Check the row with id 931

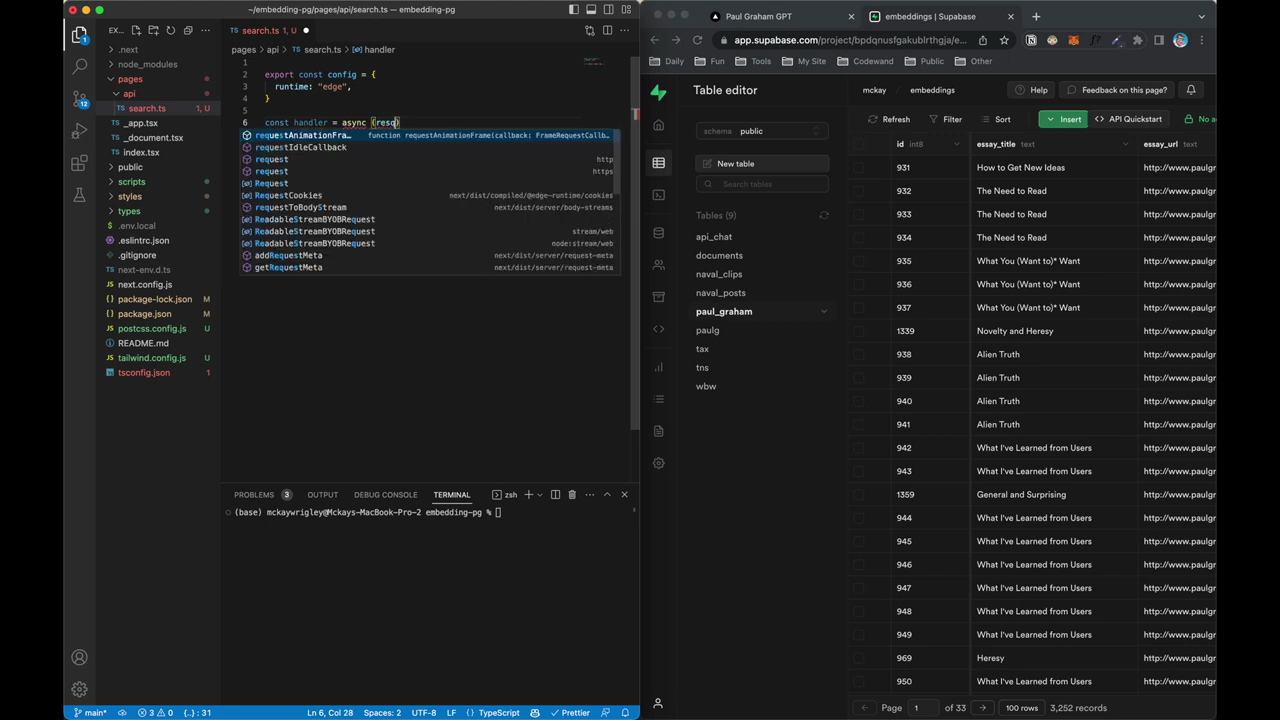[859, 167]
